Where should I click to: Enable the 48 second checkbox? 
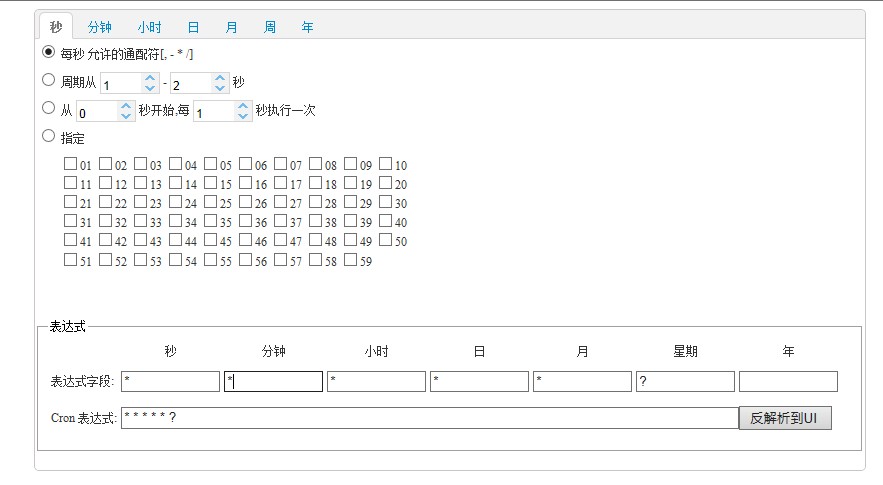315,240
